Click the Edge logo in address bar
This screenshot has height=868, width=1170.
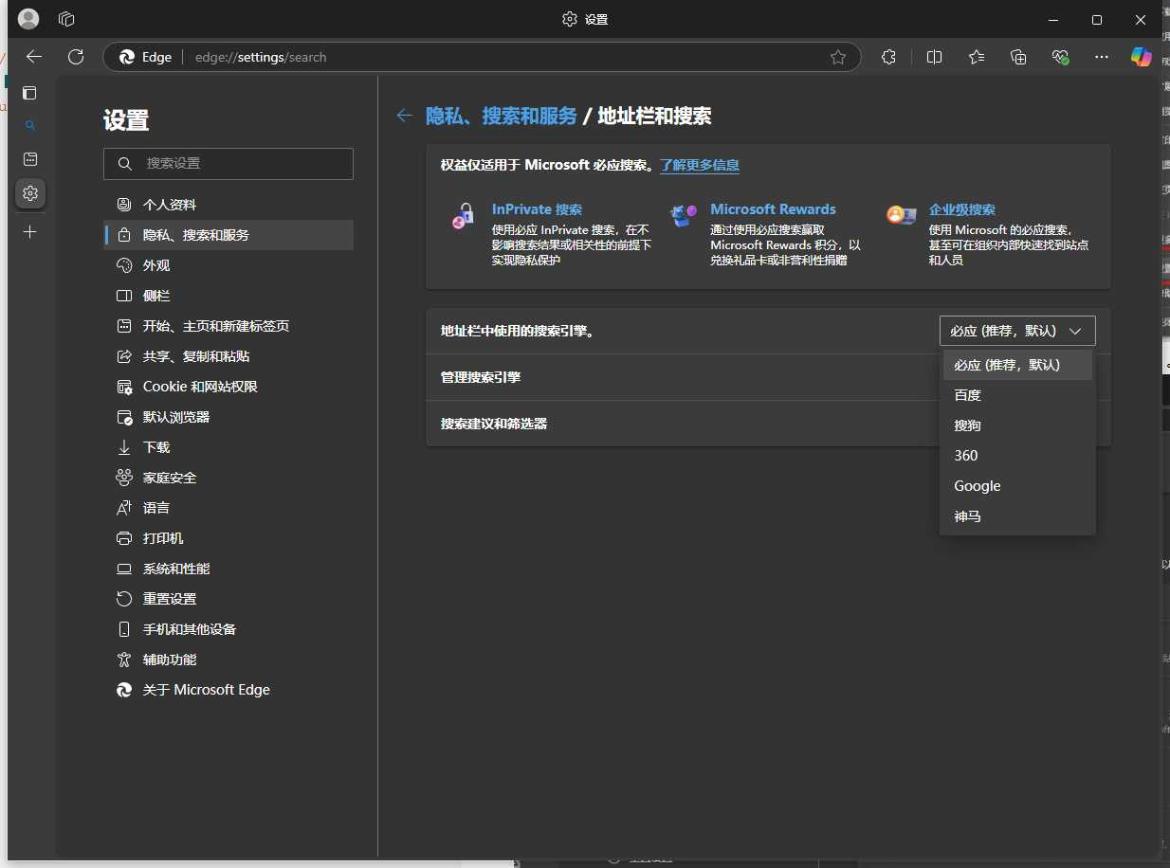[x=127, y=57]
